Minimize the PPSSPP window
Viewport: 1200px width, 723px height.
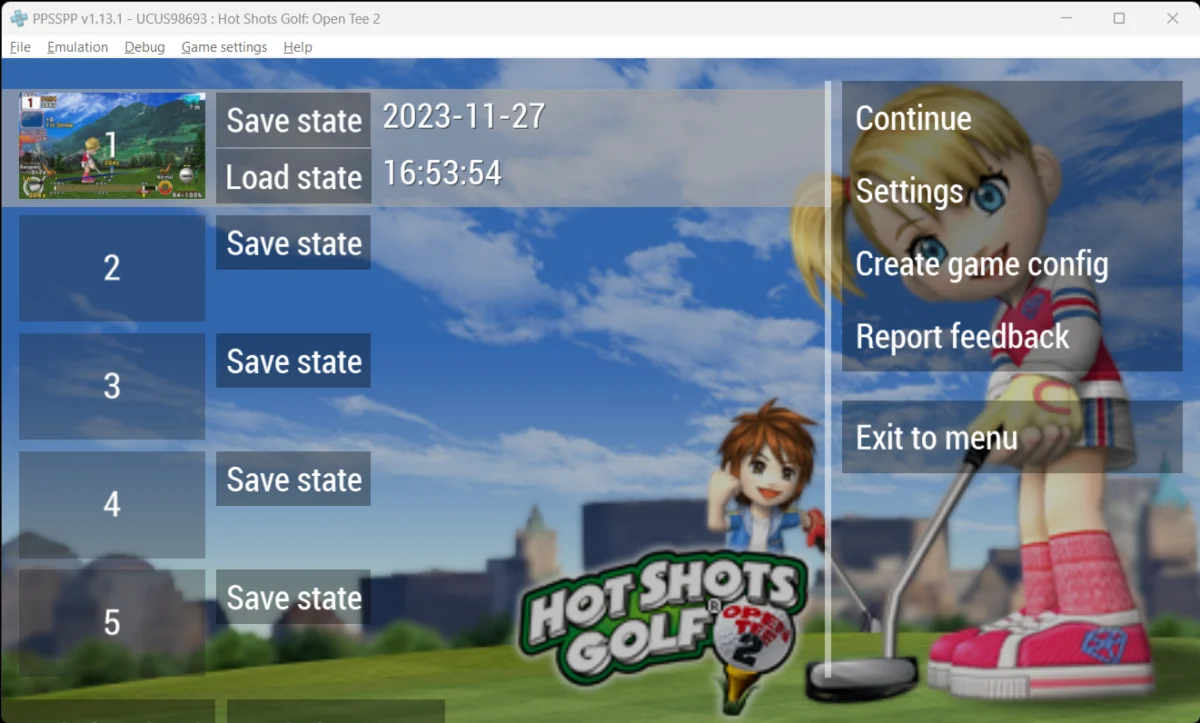(1065, 18)
